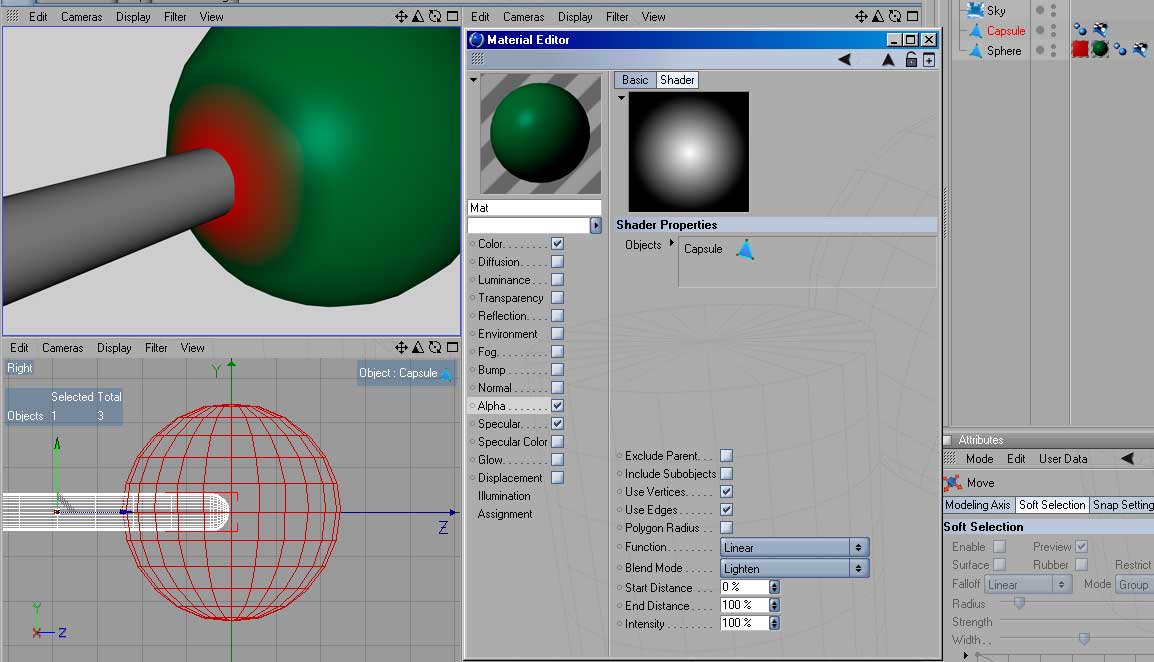Click the material name field Mat
Viewport: 1154px width, 662px height.
coord(534,208)
